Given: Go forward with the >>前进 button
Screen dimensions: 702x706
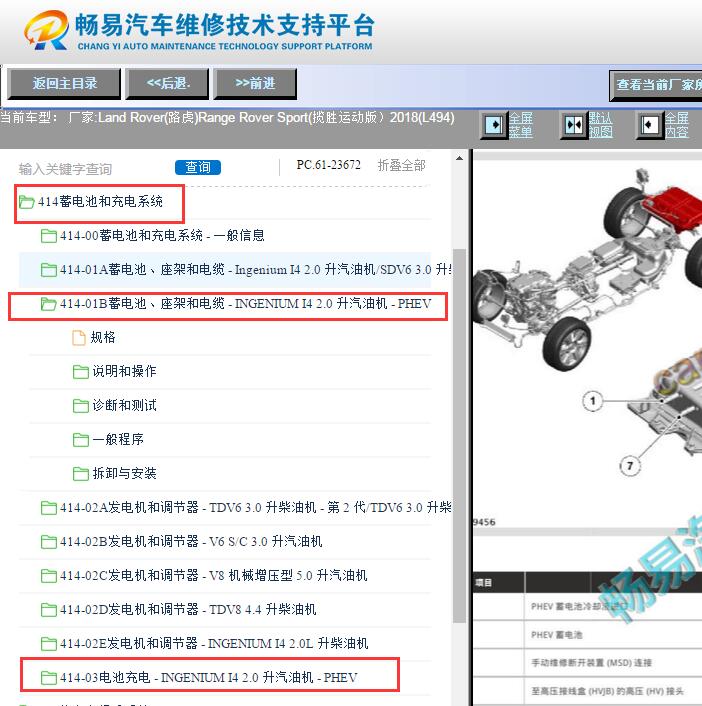Looking at the screenshot, I should (x=255, y=83).
